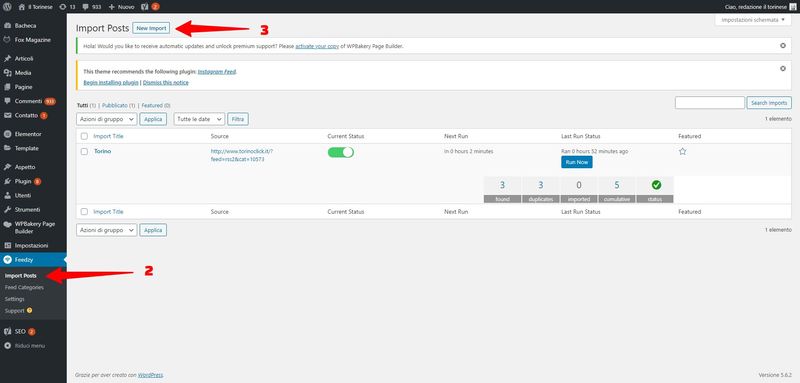Toggle select-all checkbox in table footer

point(84,212)
